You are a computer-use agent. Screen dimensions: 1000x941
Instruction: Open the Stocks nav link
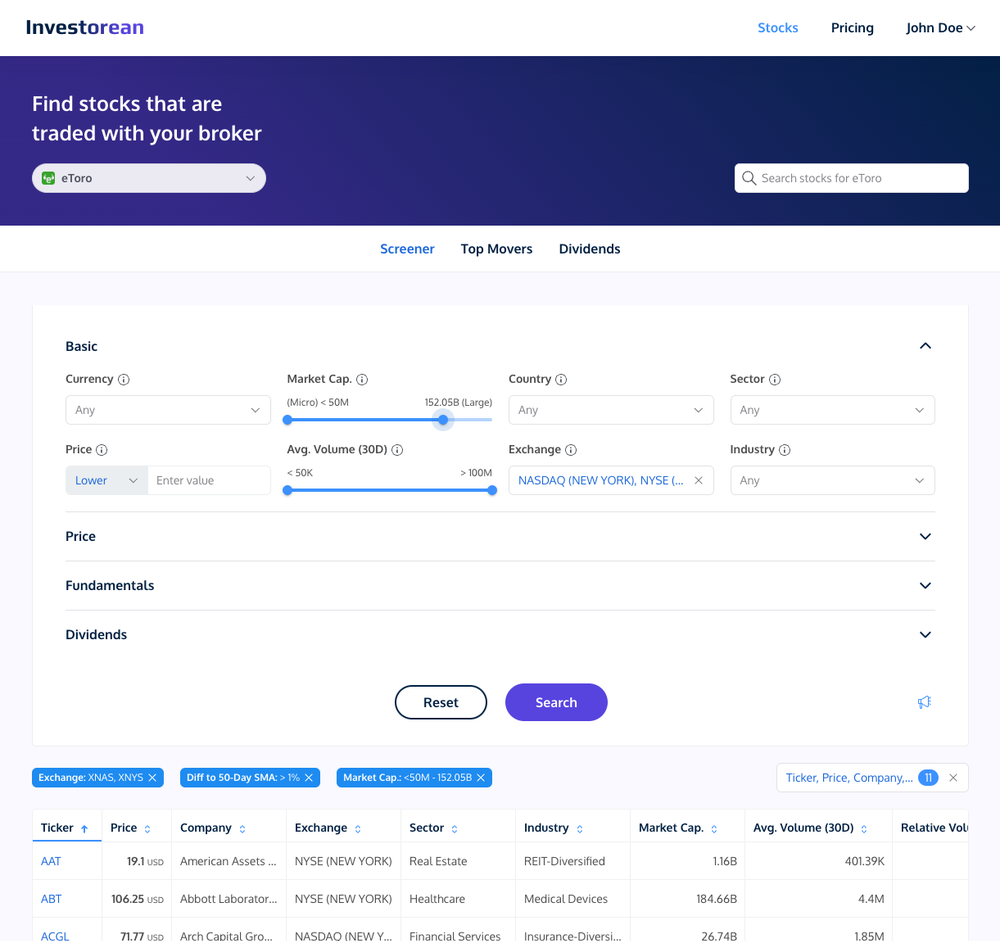click(777, 27)
